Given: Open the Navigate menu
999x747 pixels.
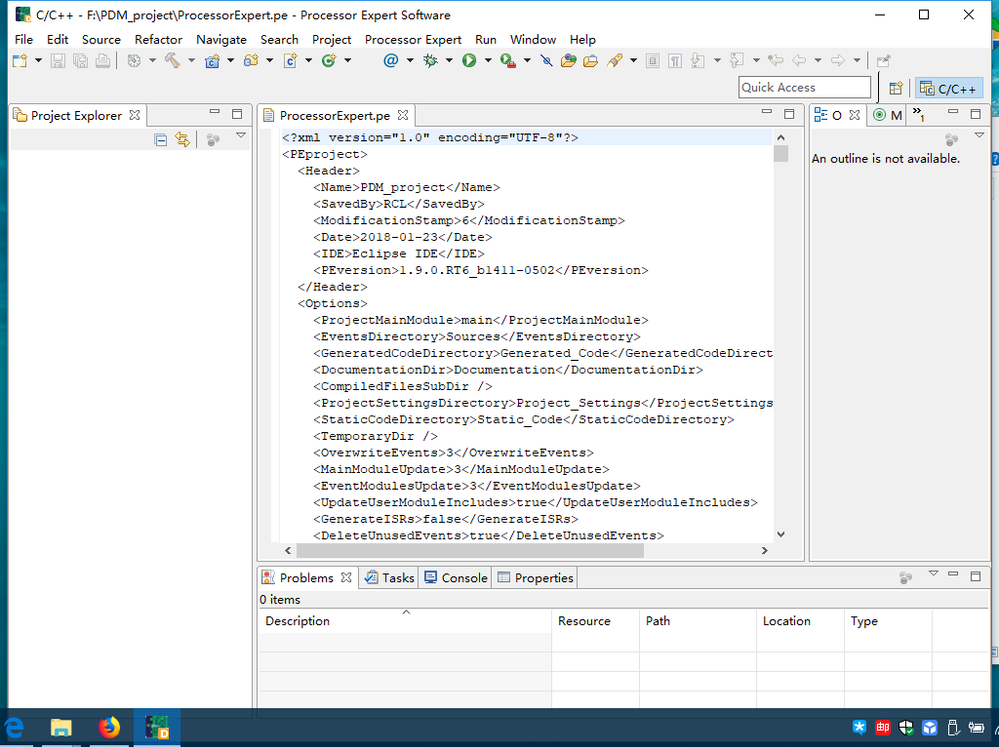Looking at the screenshot, I should pos(221,40).
